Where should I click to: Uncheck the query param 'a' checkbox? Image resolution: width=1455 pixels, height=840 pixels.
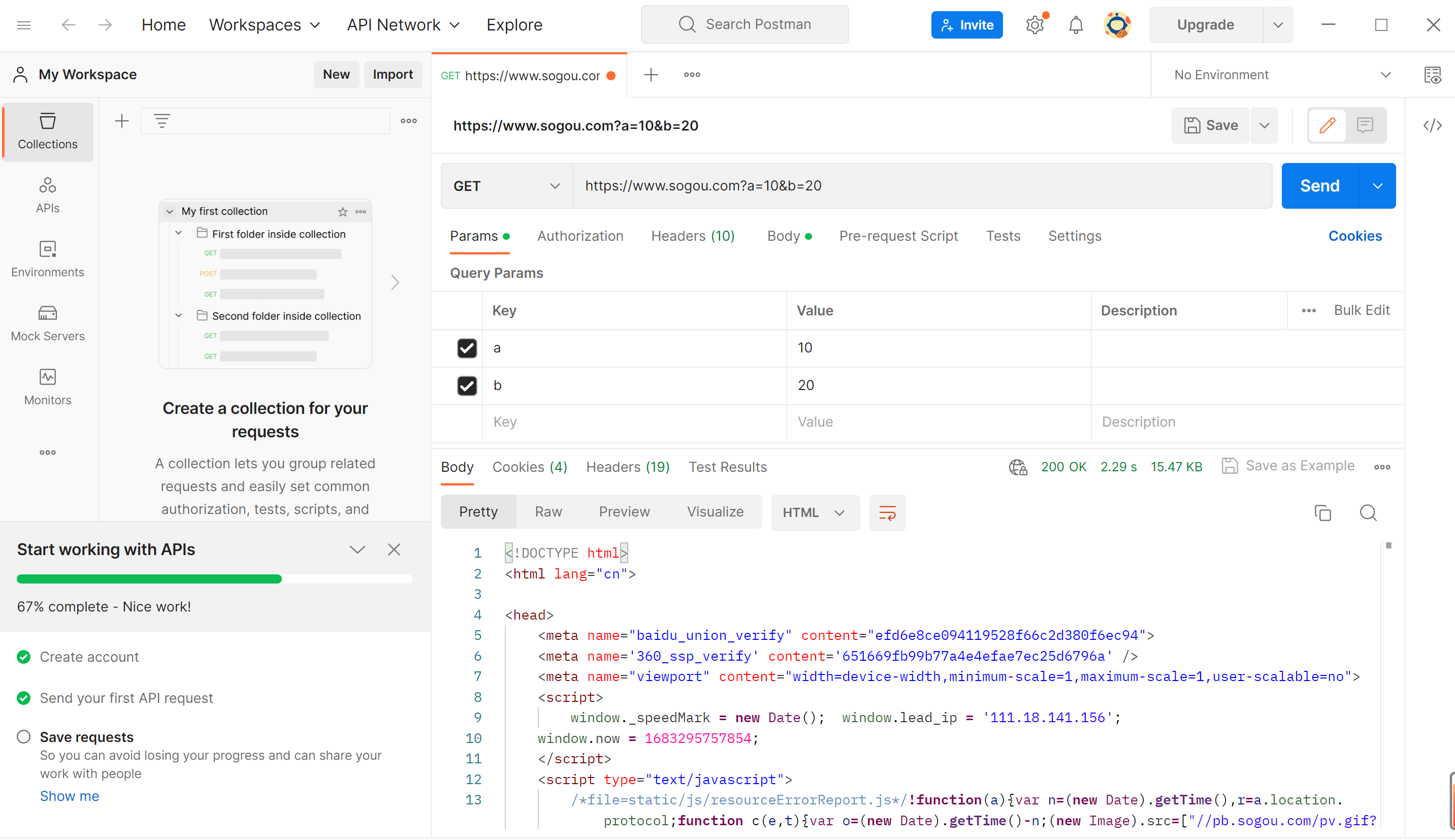[467, 348]
